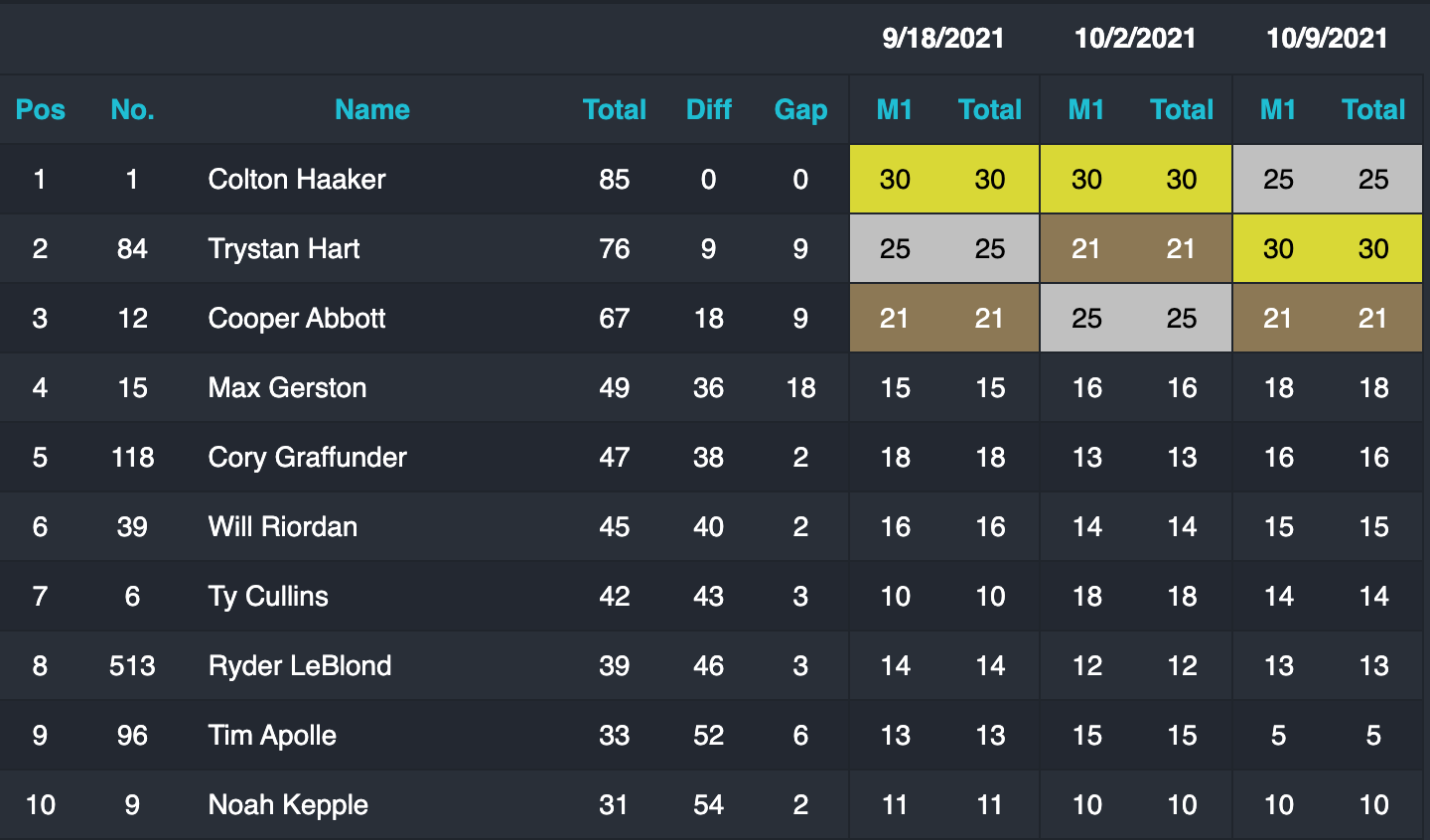Click Trystan Hart's name
1430x840 pixels.
(284, 249)
